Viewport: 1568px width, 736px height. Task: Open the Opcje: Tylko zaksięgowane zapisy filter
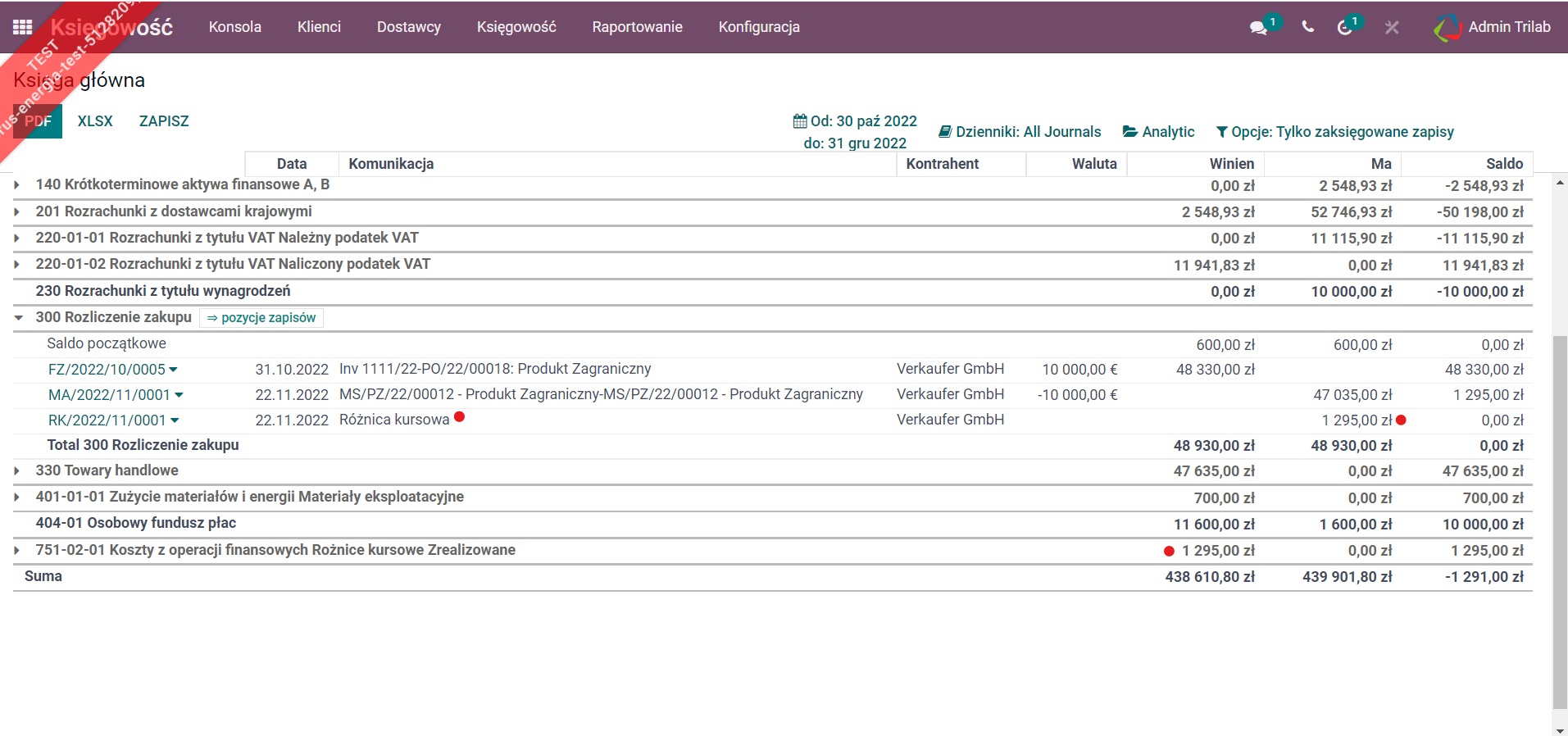1334,132
